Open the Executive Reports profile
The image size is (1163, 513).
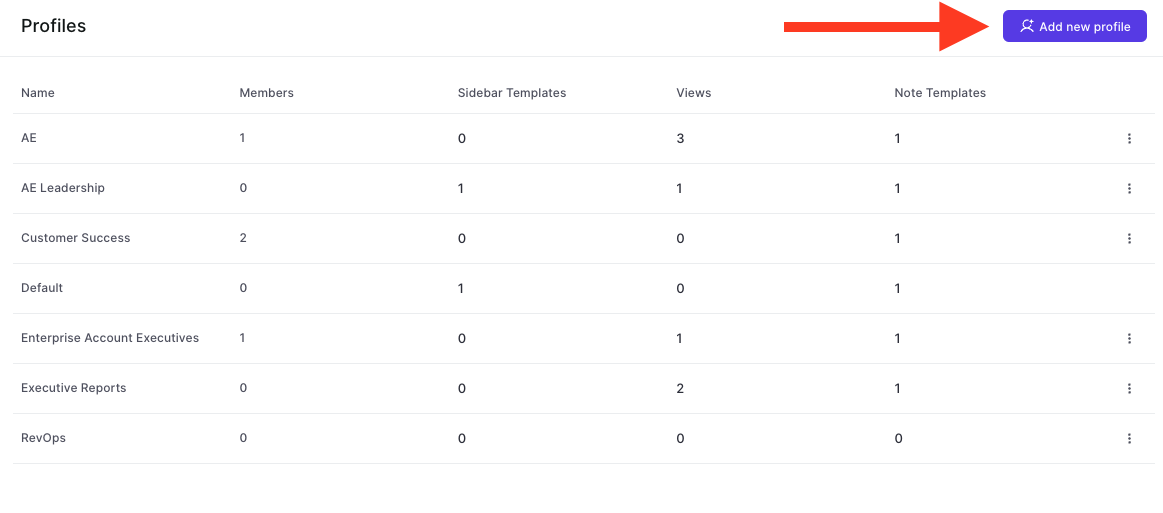point(73,388)
